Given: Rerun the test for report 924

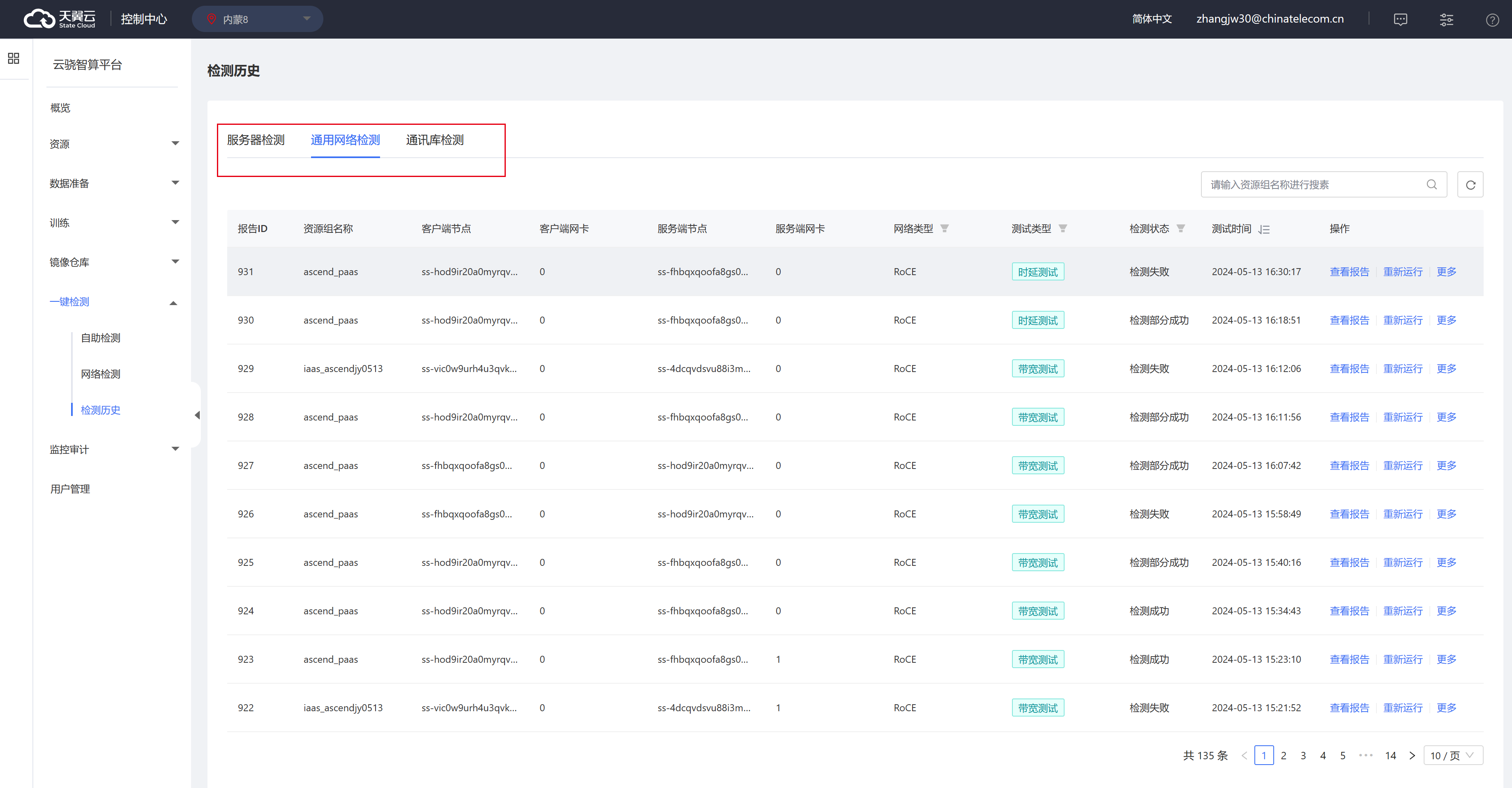Looking at the screenshot, I should pos(1402,610).
